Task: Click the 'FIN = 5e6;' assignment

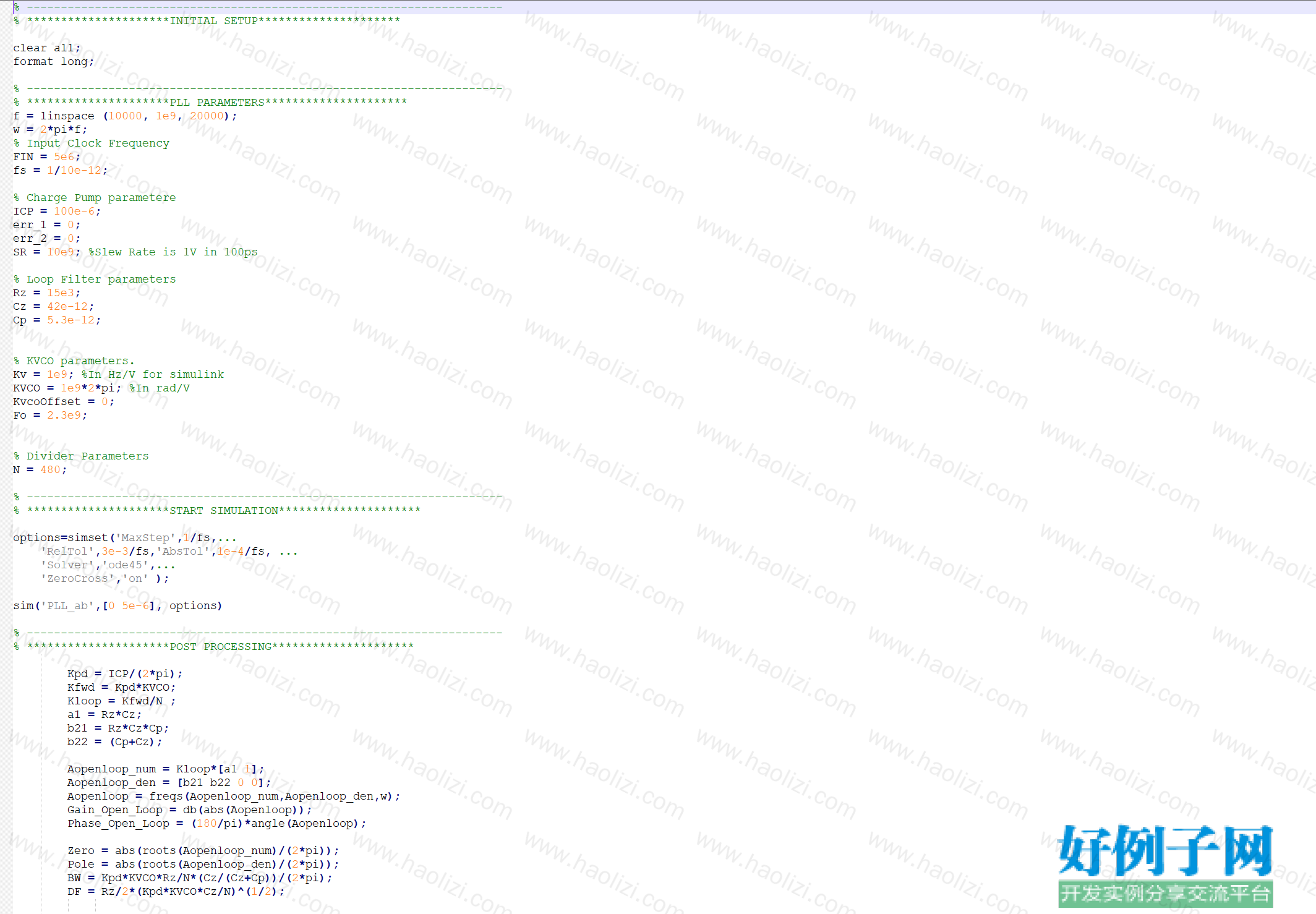Action: pyautogui.click(x=46, y=156)
